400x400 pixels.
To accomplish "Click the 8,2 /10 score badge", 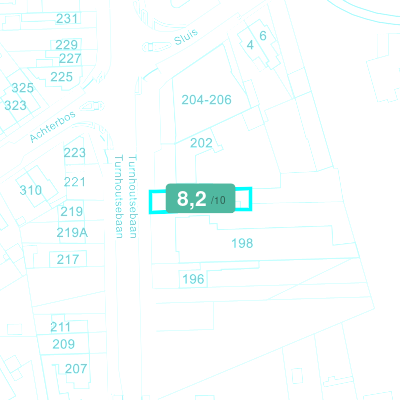I will coord(200,198).
